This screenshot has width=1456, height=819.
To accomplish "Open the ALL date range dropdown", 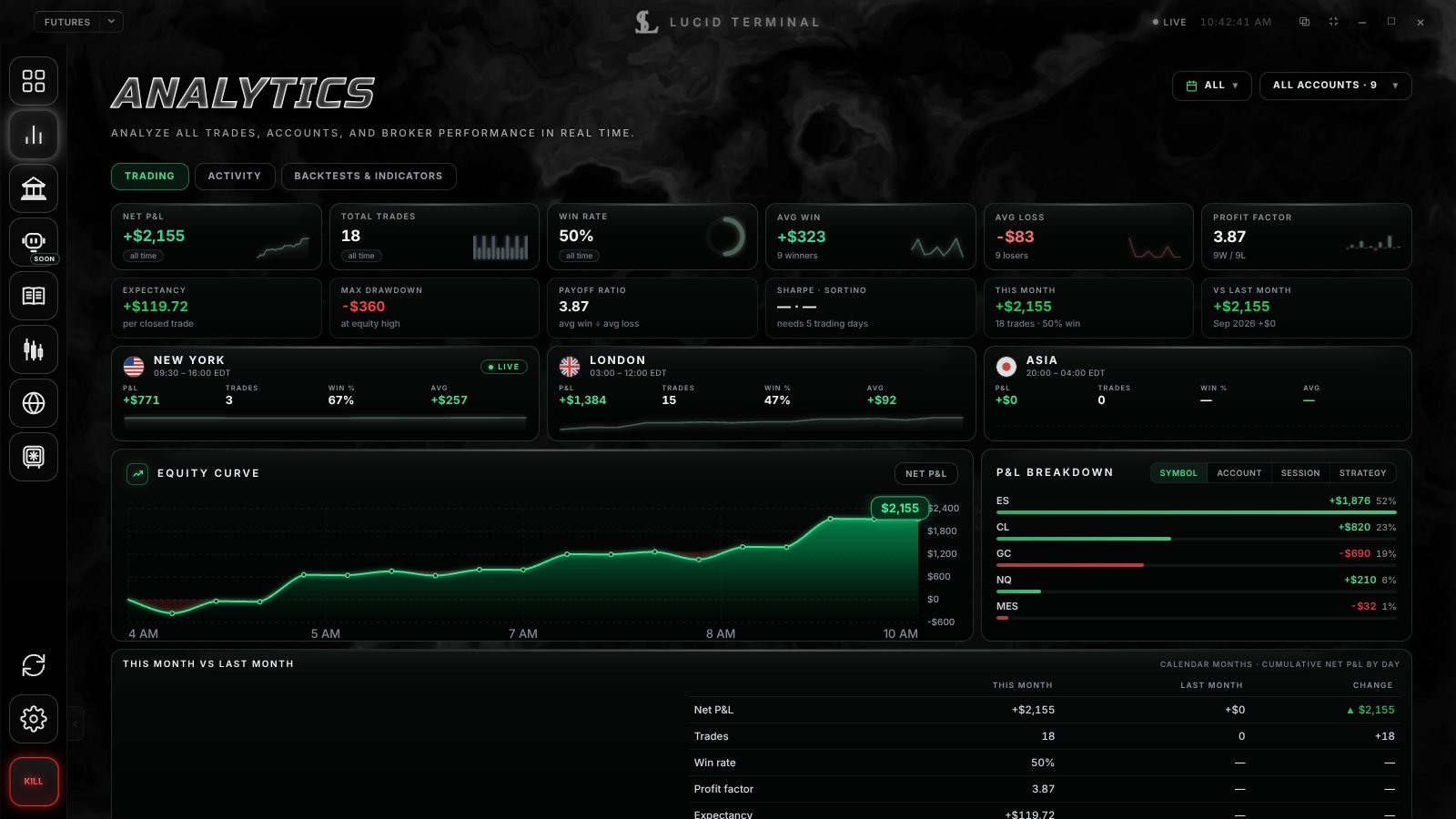I will tap(1212, 86).
